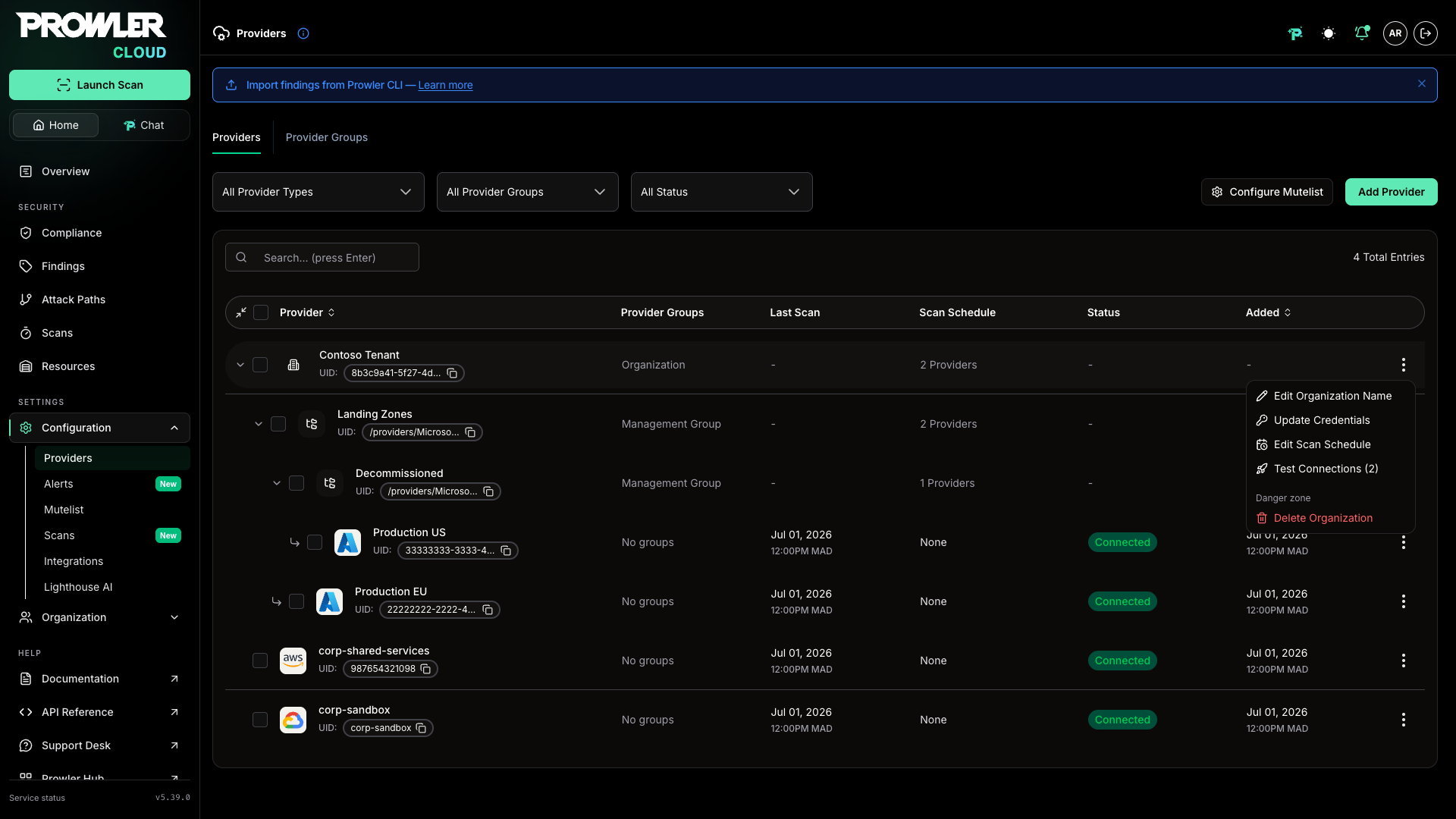Open actions menu for corp-sandbox

pos(1404,720)
